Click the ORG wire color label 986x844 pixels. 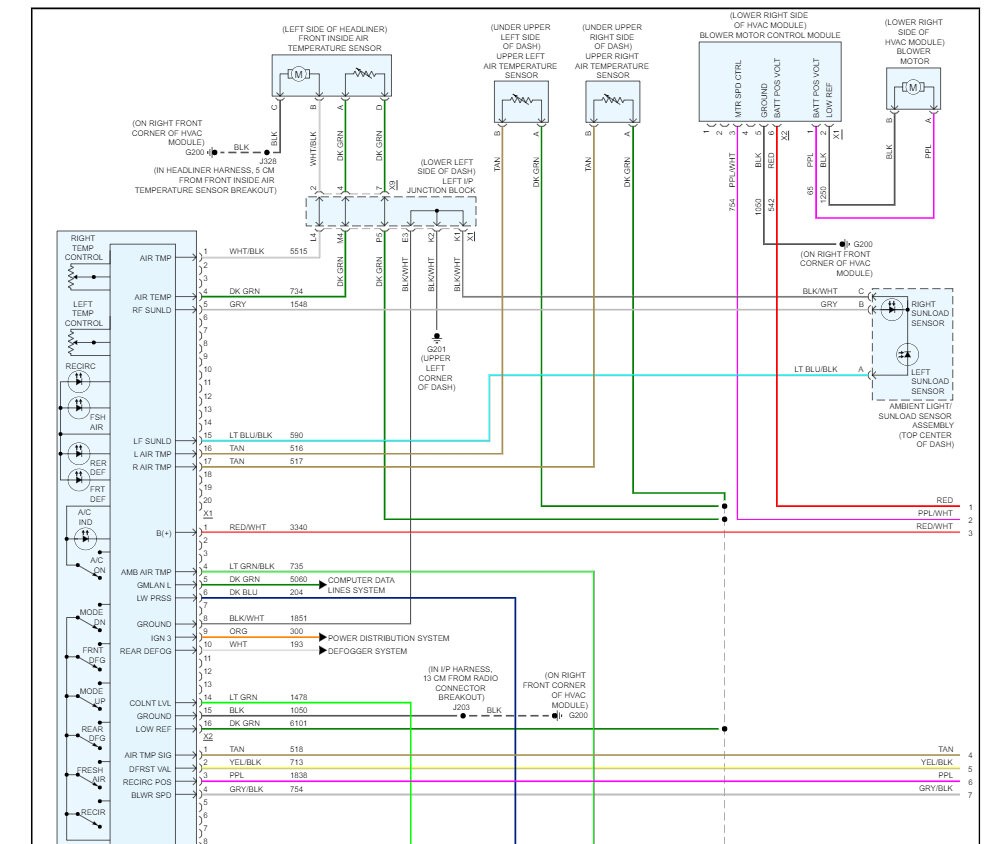tap(238, 631)
